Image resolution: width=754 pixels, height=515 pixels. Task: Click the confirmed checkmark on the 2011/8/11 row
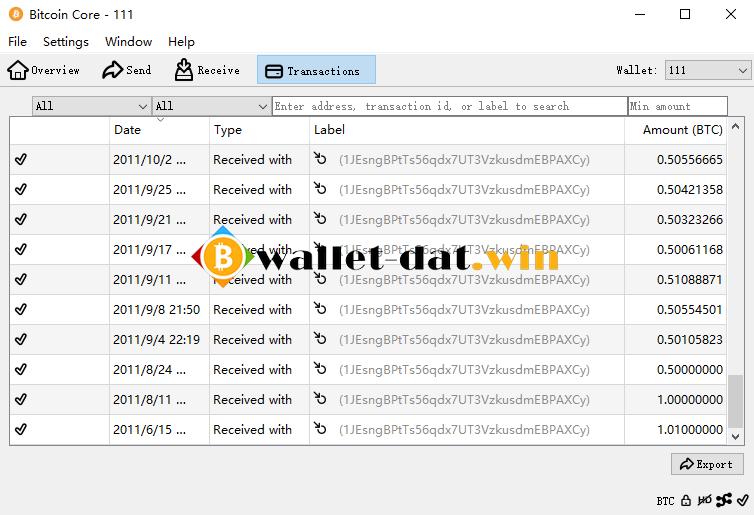point(21,399)
